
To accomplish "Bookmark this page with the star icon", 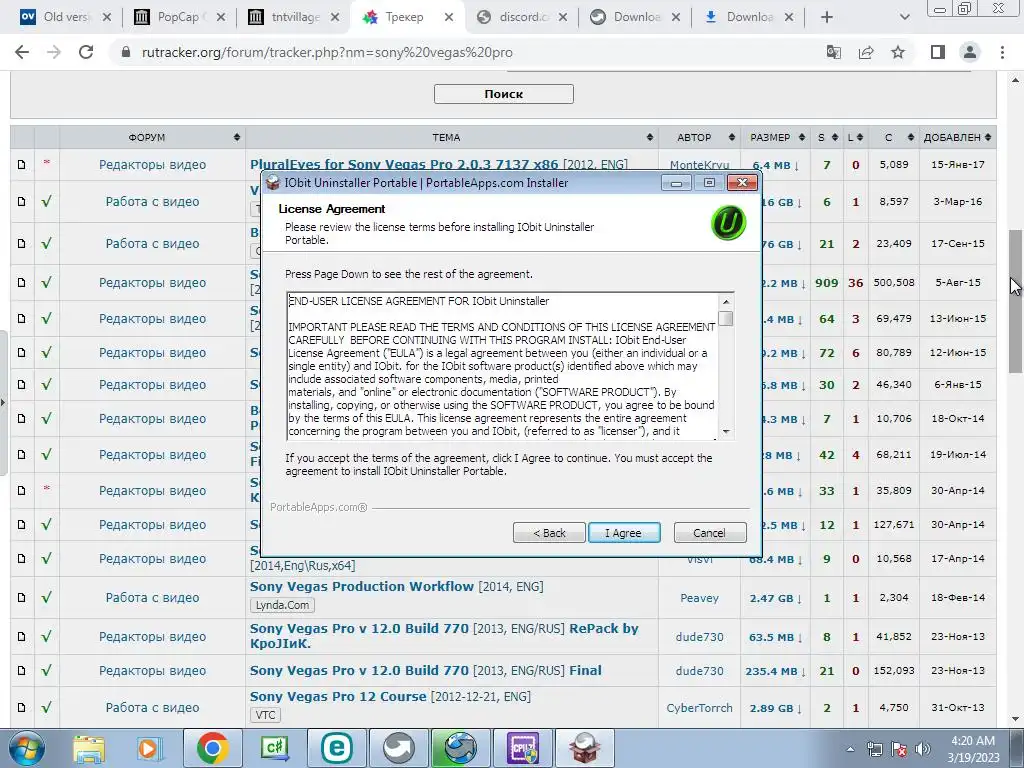I will 898,52.
